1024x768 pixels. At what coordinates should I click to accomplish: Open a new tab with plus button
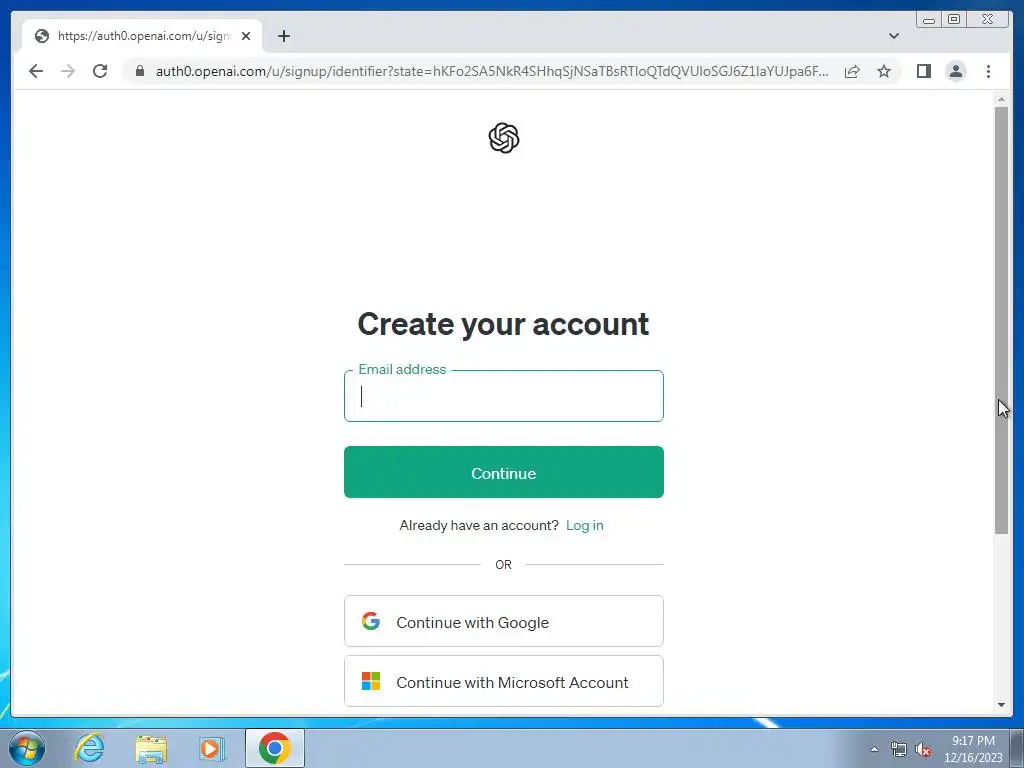[283, 36]
